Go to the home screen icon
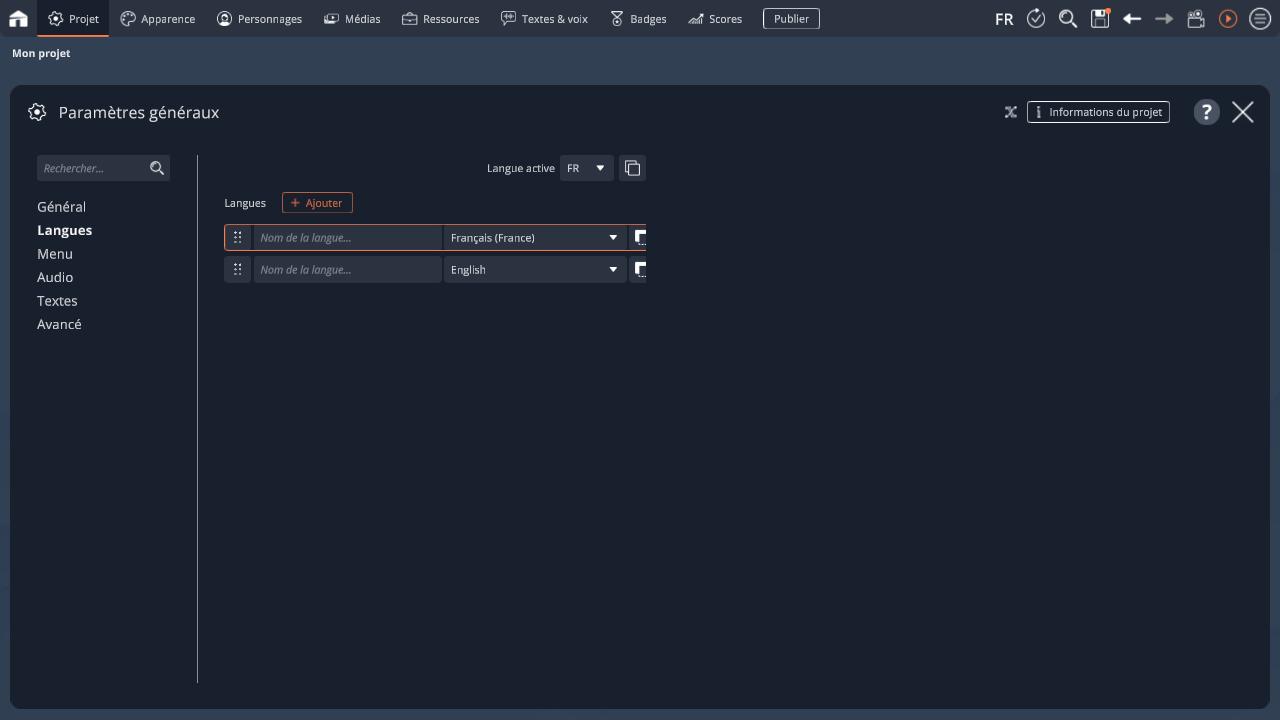Viewport: 1280px width, 720px height. click(x=18, y=18)
